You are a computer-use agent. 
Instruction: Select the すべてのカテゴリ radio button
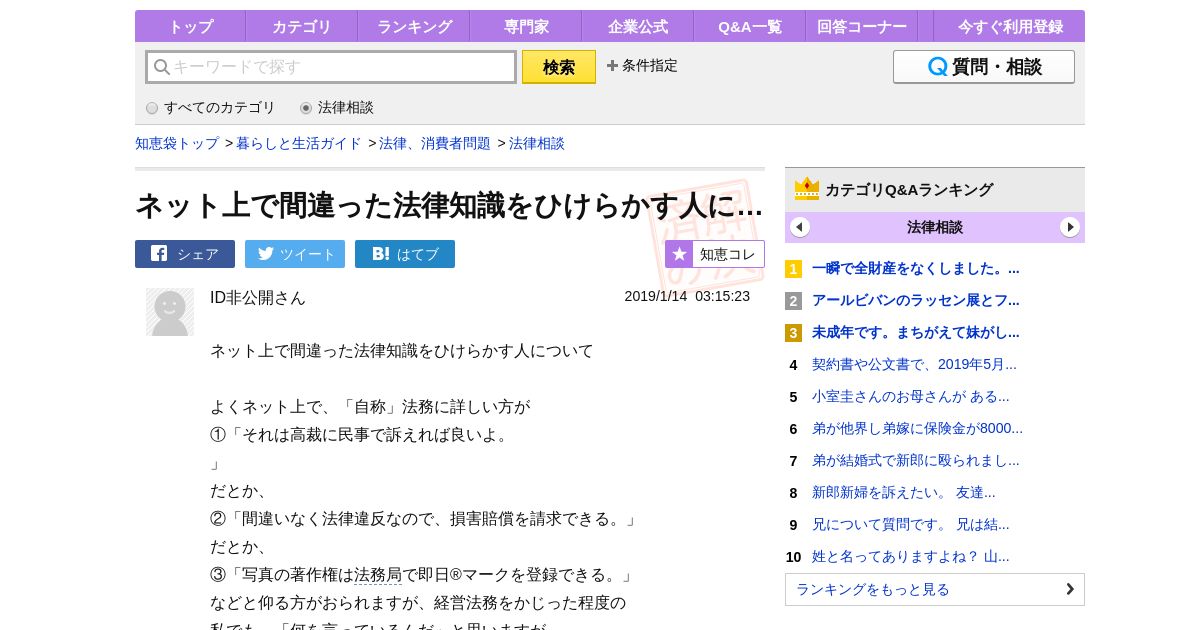click(x=152, y=108)
